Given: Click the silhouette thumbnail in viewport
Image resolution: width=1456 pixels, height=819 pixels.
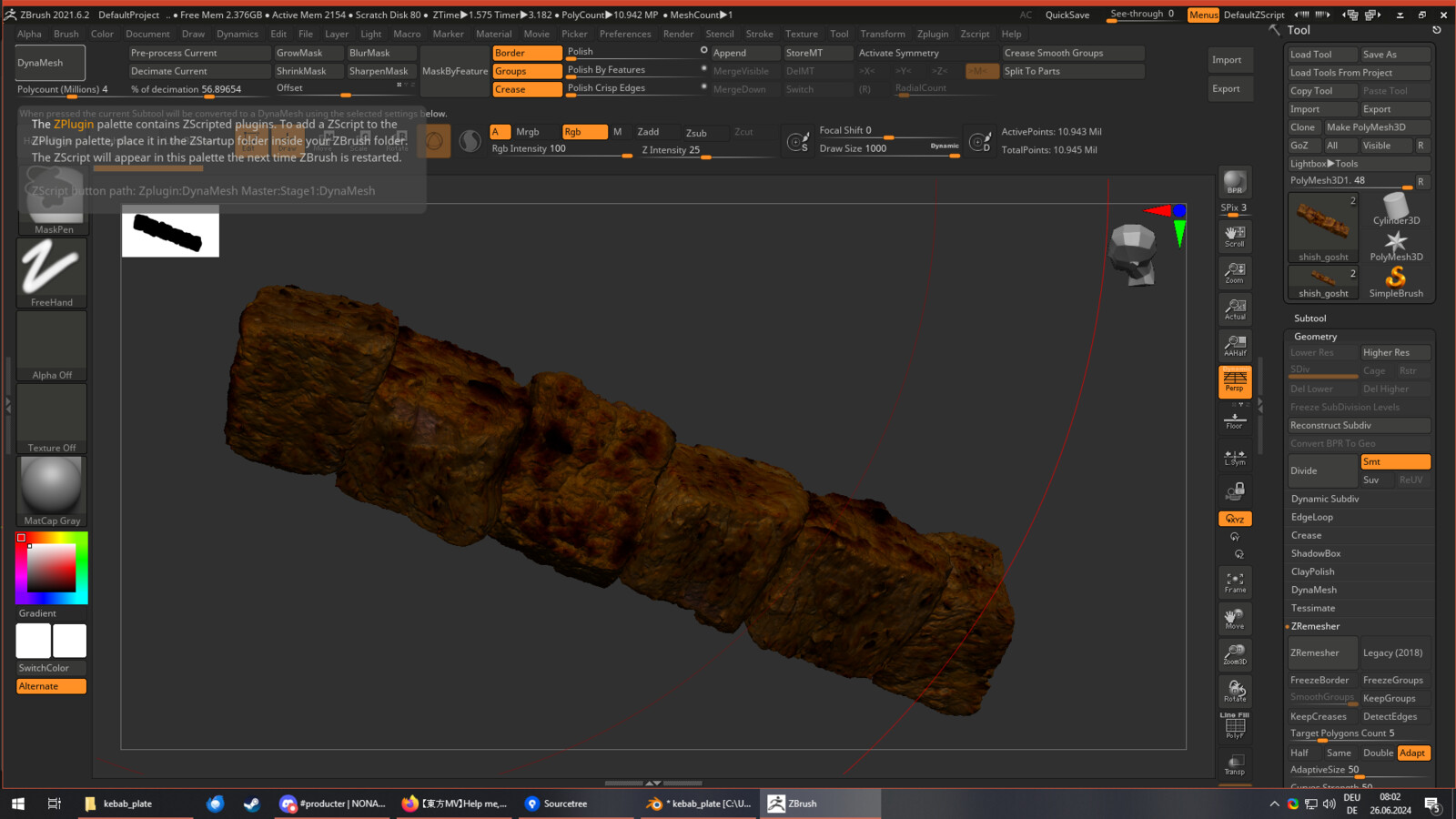Looking at the screenshot, I should pos(170,232).
